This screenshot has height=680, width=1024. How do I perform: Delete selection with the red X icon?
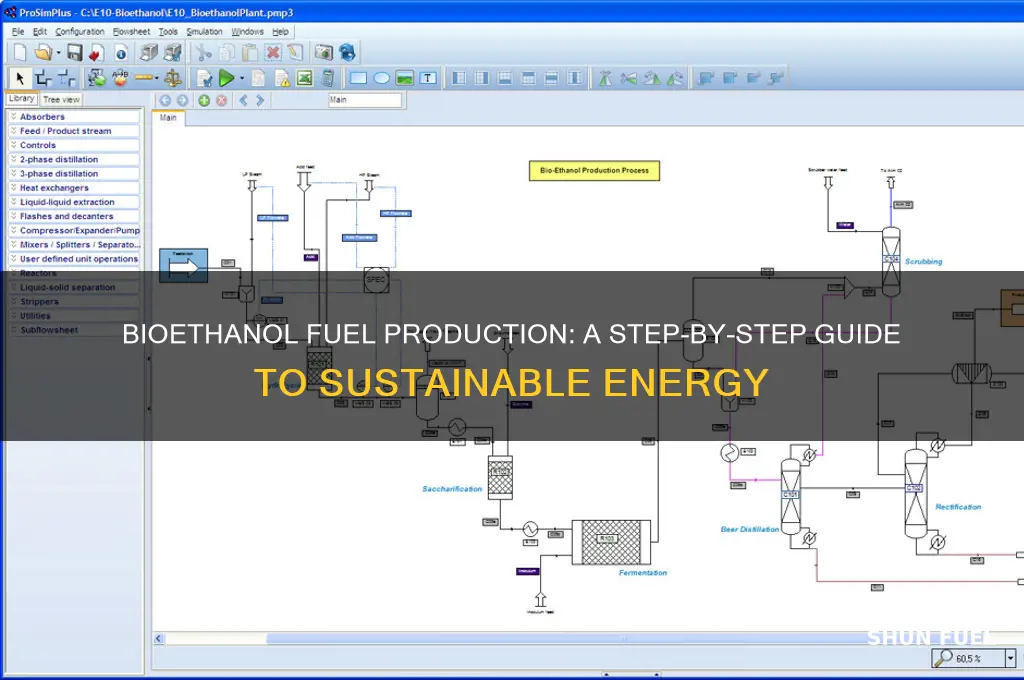[273, 53]
